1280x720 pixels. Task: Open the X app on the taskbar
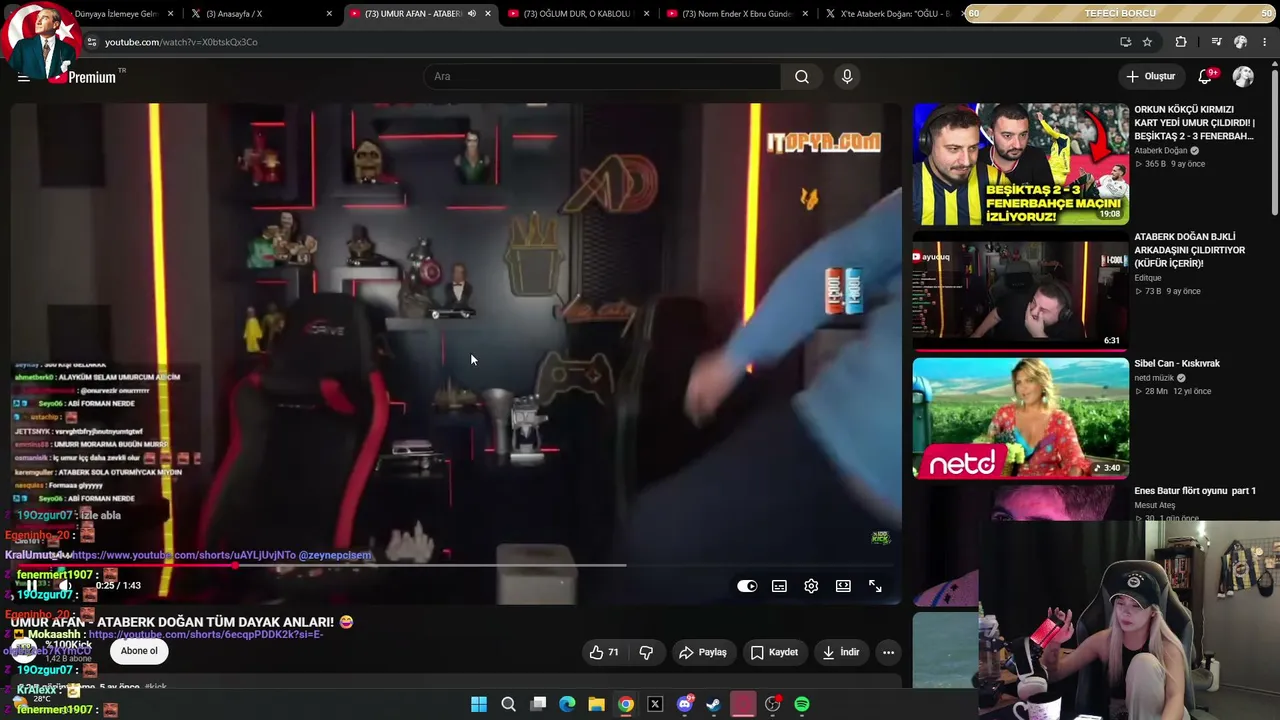655,705
